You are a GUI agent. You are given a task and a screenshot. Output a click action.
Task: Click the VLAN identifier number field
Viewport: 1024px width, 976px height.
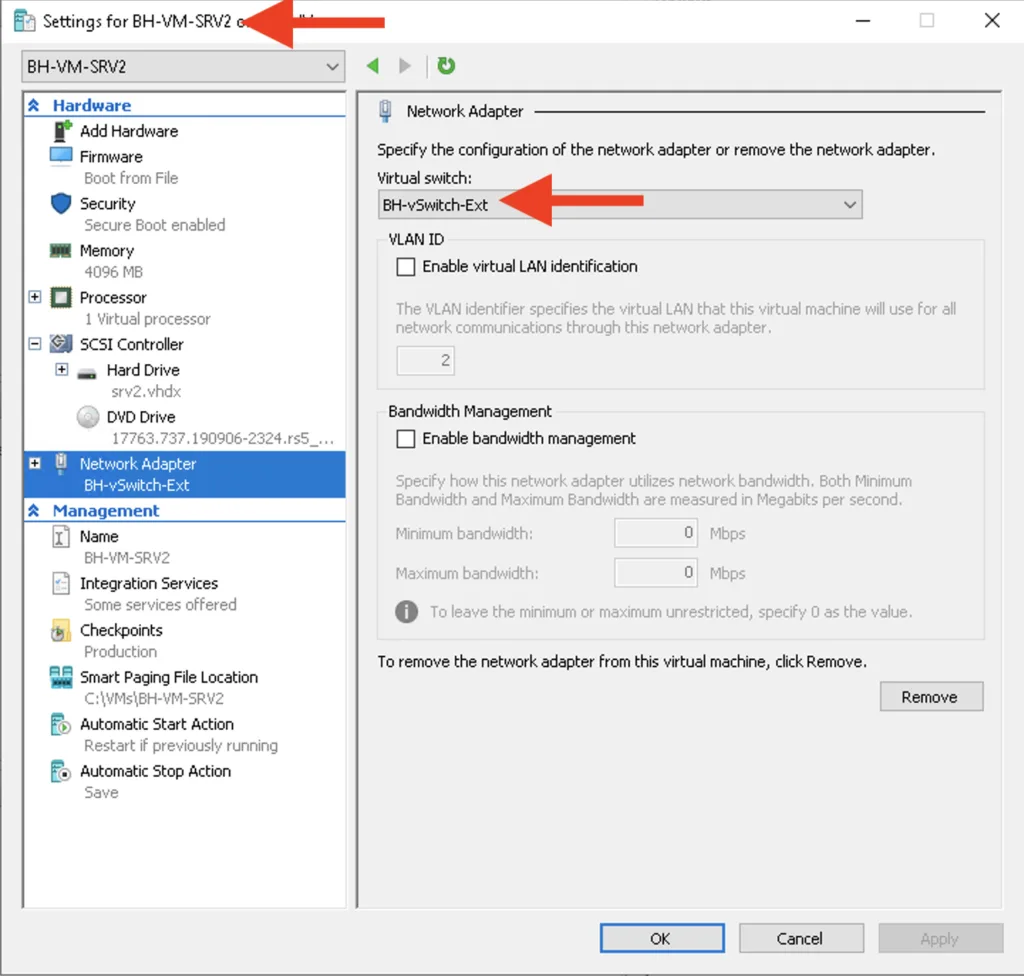pos(425,360)
